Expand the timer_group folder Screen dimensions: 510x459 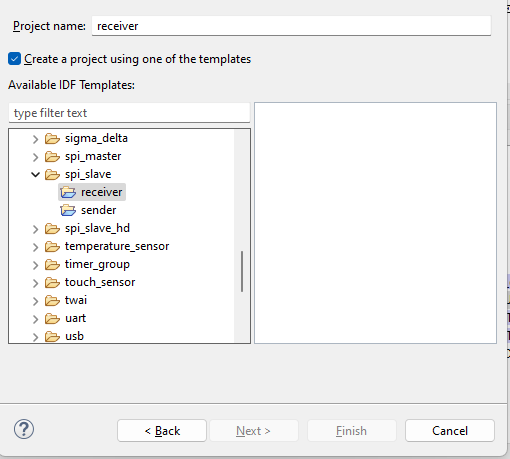click(x=35, y=265)
